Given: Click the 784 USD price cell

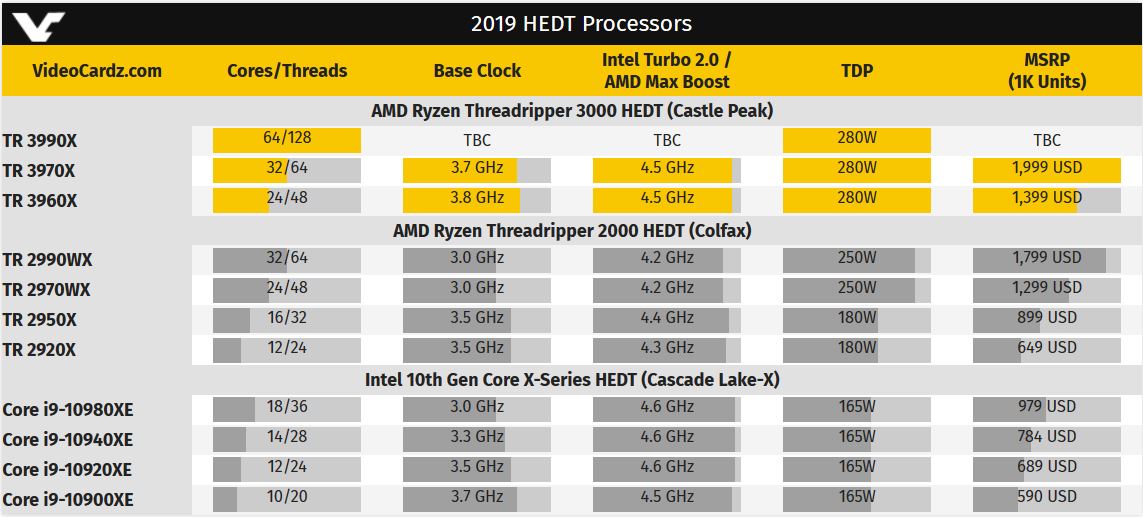Looking at the screenshot, I should (1047, 438).
